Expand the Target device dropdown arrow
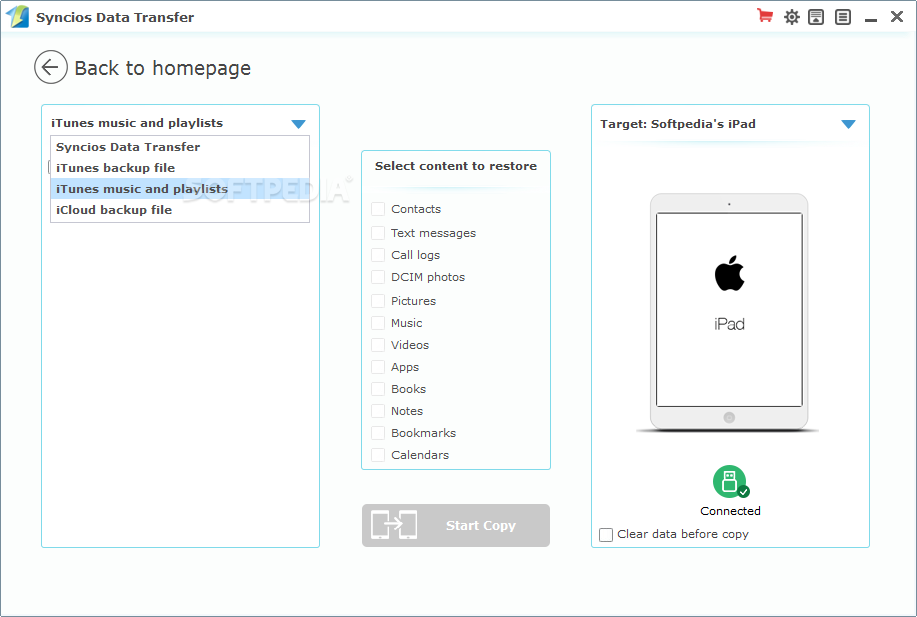This screenshot has height=617, width=917. coord(849,124)
